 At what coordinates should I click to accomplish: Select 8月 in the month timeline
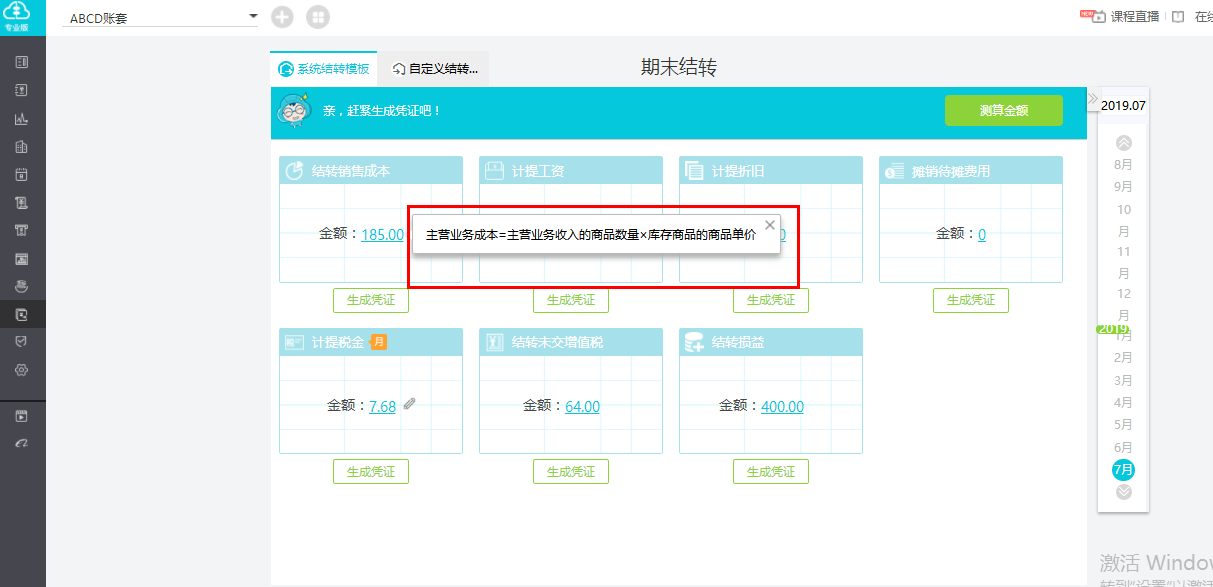click(x=1124, y=165)
